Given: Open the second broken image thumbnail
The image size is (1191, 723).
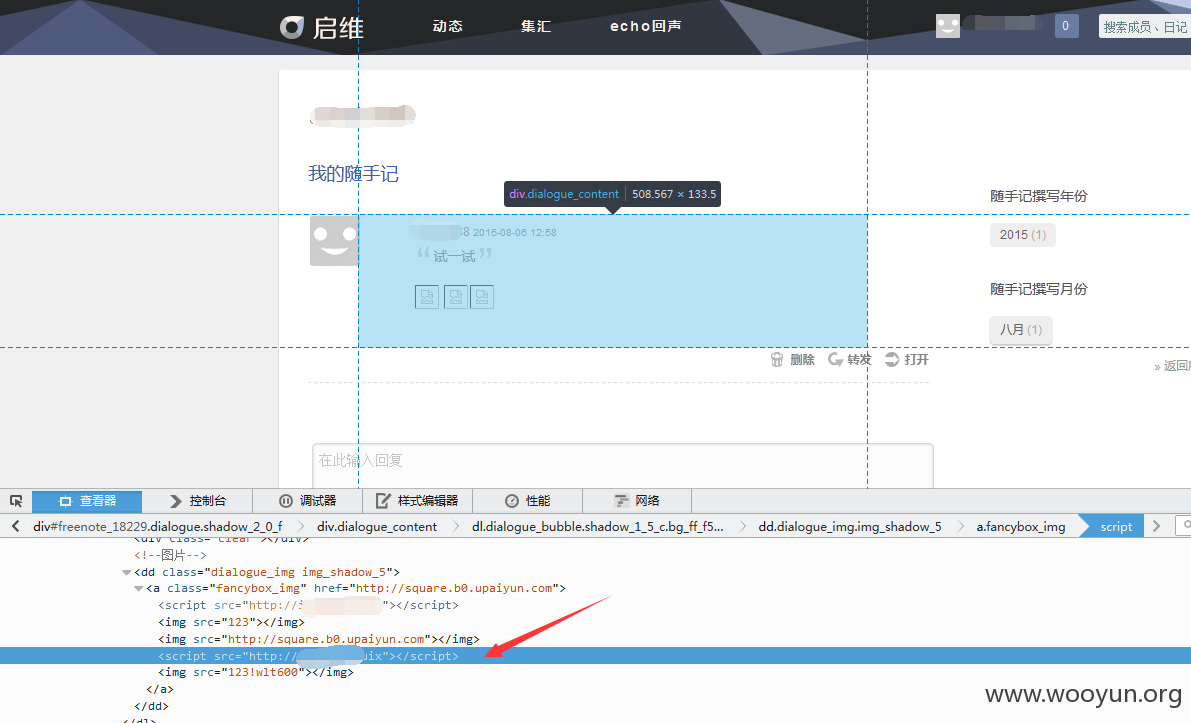Looking at the screenshot, I should pos(456,297).
